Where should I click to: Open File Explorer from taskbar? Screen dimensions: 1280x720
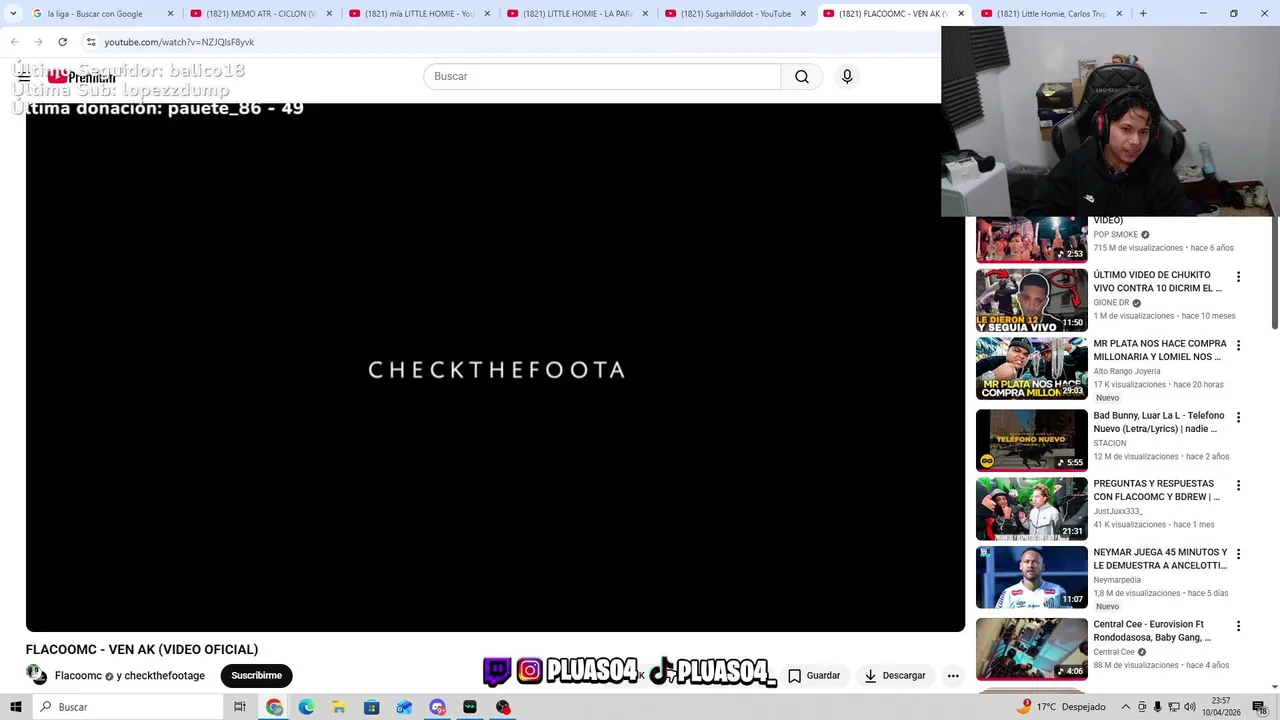(339, 707)
